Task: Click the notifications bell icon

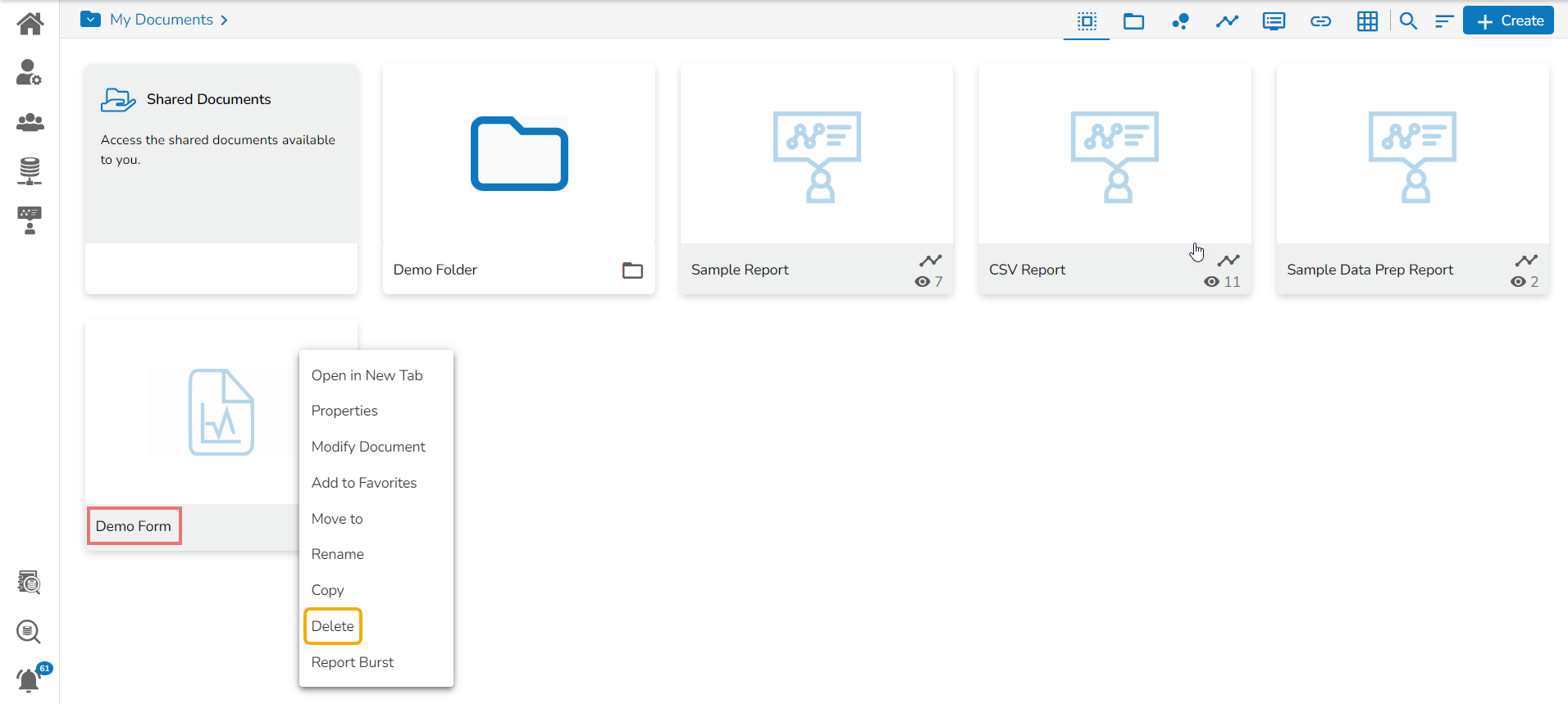Action: pos(30,680)
